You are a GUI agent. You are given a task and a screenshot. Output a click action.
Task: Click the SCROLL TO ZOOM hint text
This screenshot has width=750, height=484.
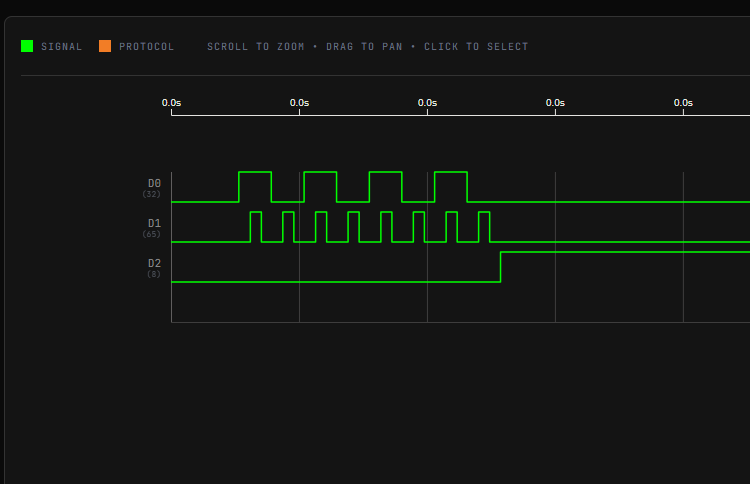pos(255,46)
